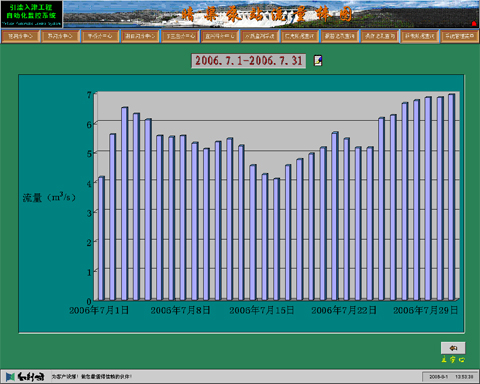480x384 pixels.
Task: Open the second brown navigation menu button
Action: 60,36
